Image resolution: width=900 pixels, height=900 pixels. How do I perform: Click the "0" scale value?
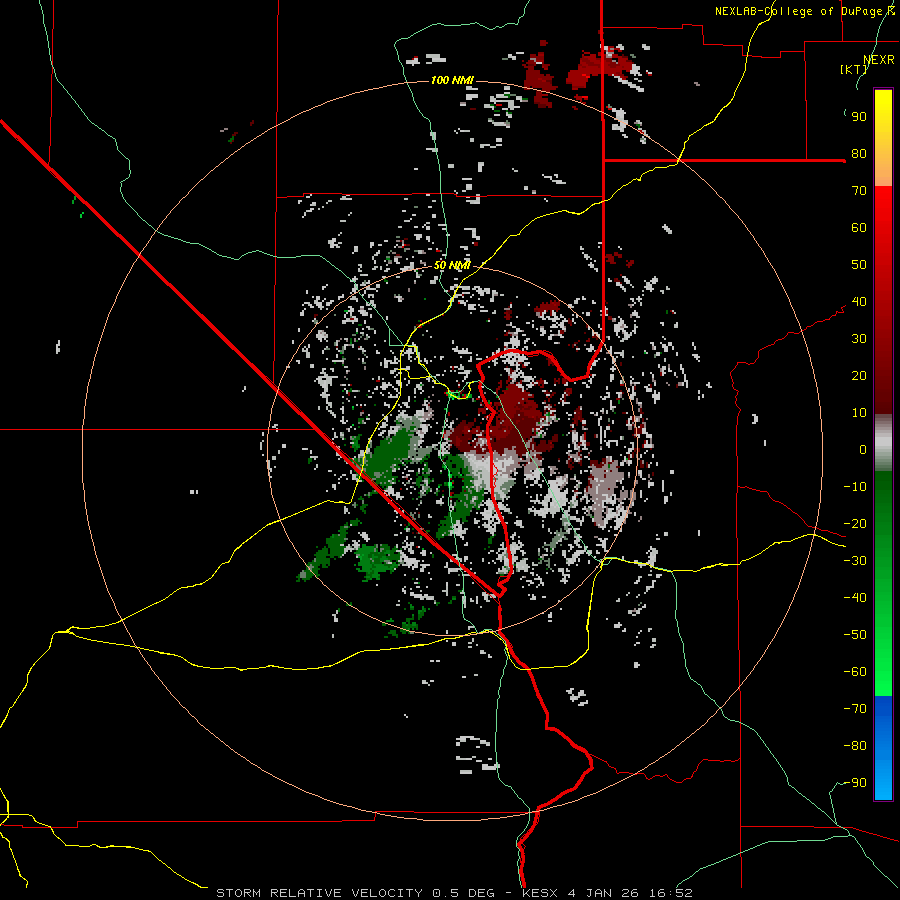[863, 449]
